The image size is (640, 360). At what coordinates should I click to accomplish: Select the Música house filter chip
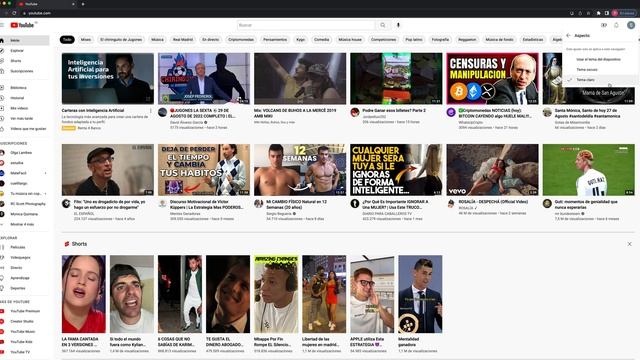pyautogui.click(x=350, y=40)
